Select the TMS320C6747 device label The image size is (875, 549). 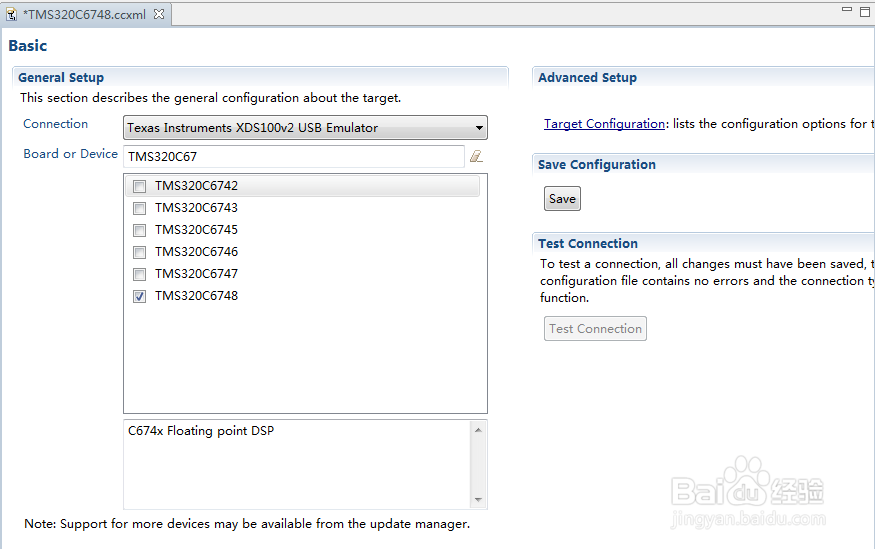coord(196,274)
